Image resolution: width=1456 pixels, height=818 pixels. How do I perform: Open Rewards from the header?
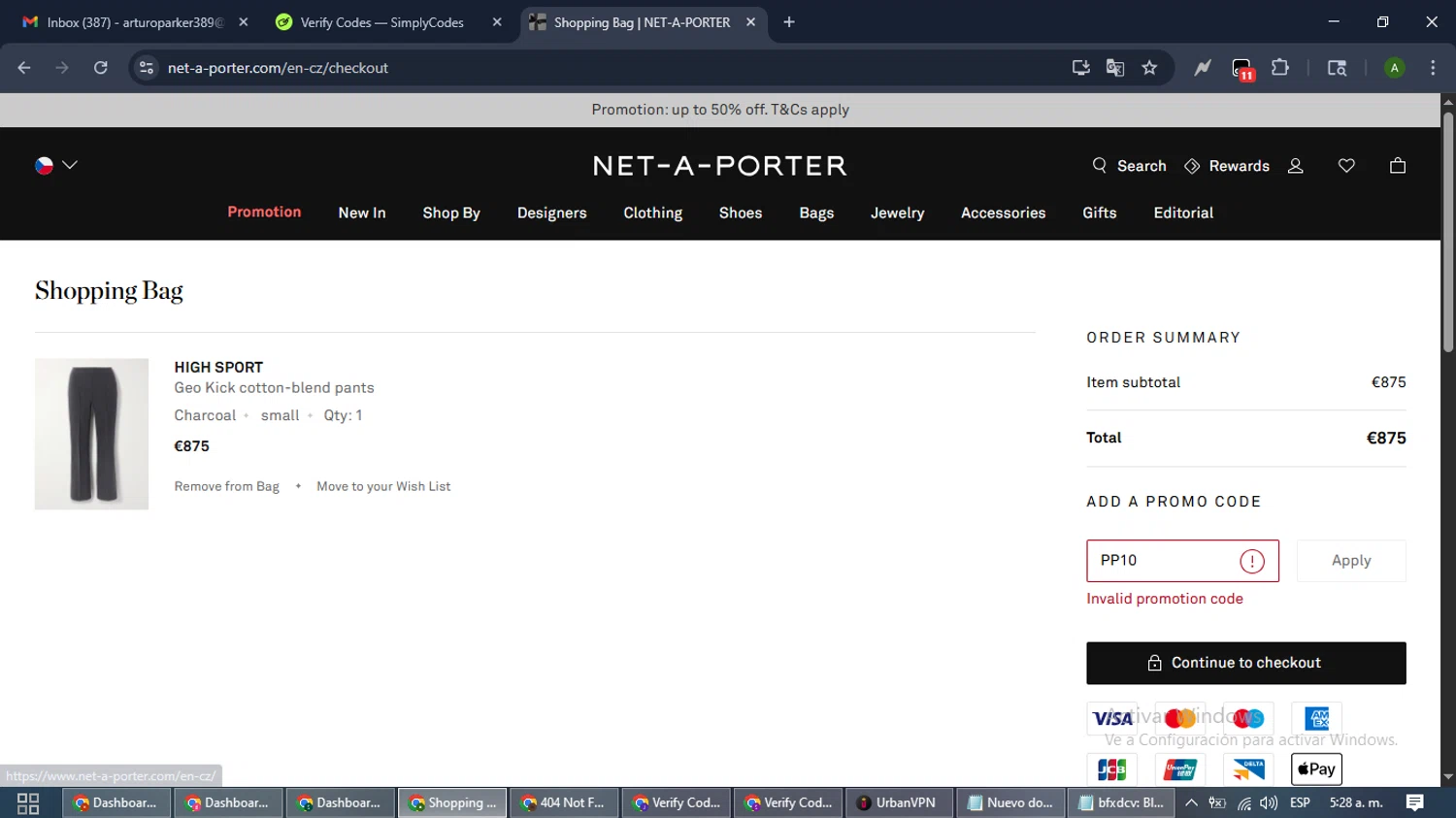point(1227,166)
